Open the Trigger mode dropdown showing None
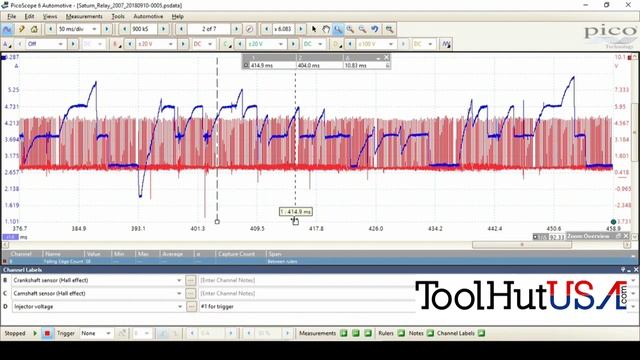This screenshot has height=360, width=640. click(x=96, y=333)
